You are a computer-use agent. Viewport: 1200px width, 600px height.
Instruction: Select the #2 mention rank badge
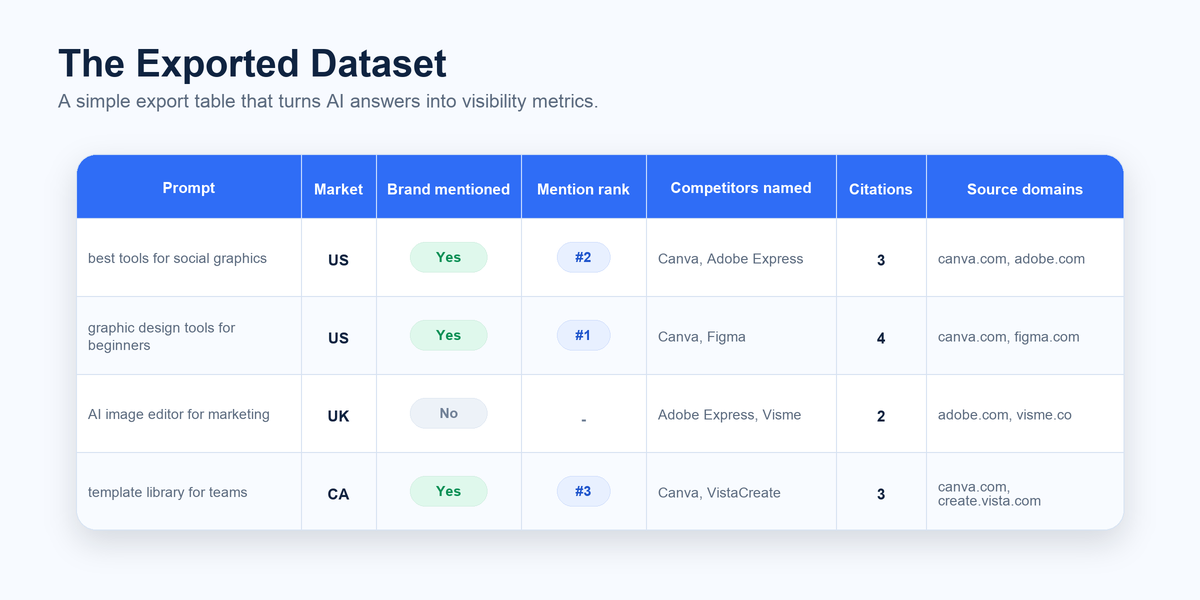click(x=583, y=257)
